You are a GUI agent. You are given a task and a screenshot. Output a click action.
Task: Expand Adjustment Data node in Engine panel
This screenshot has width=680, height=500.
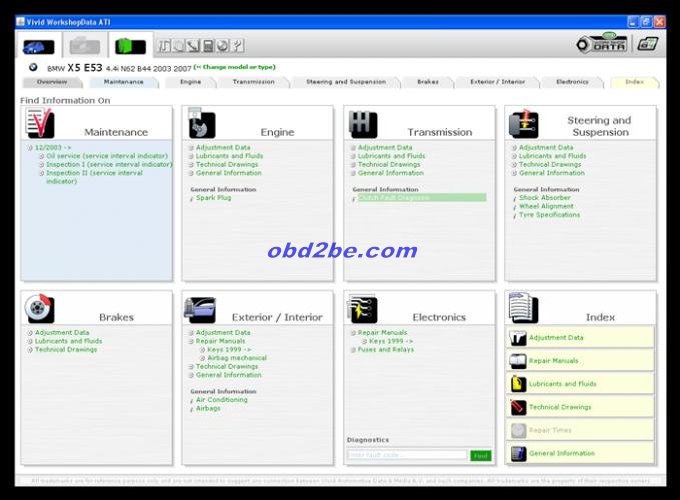point(191,148)
